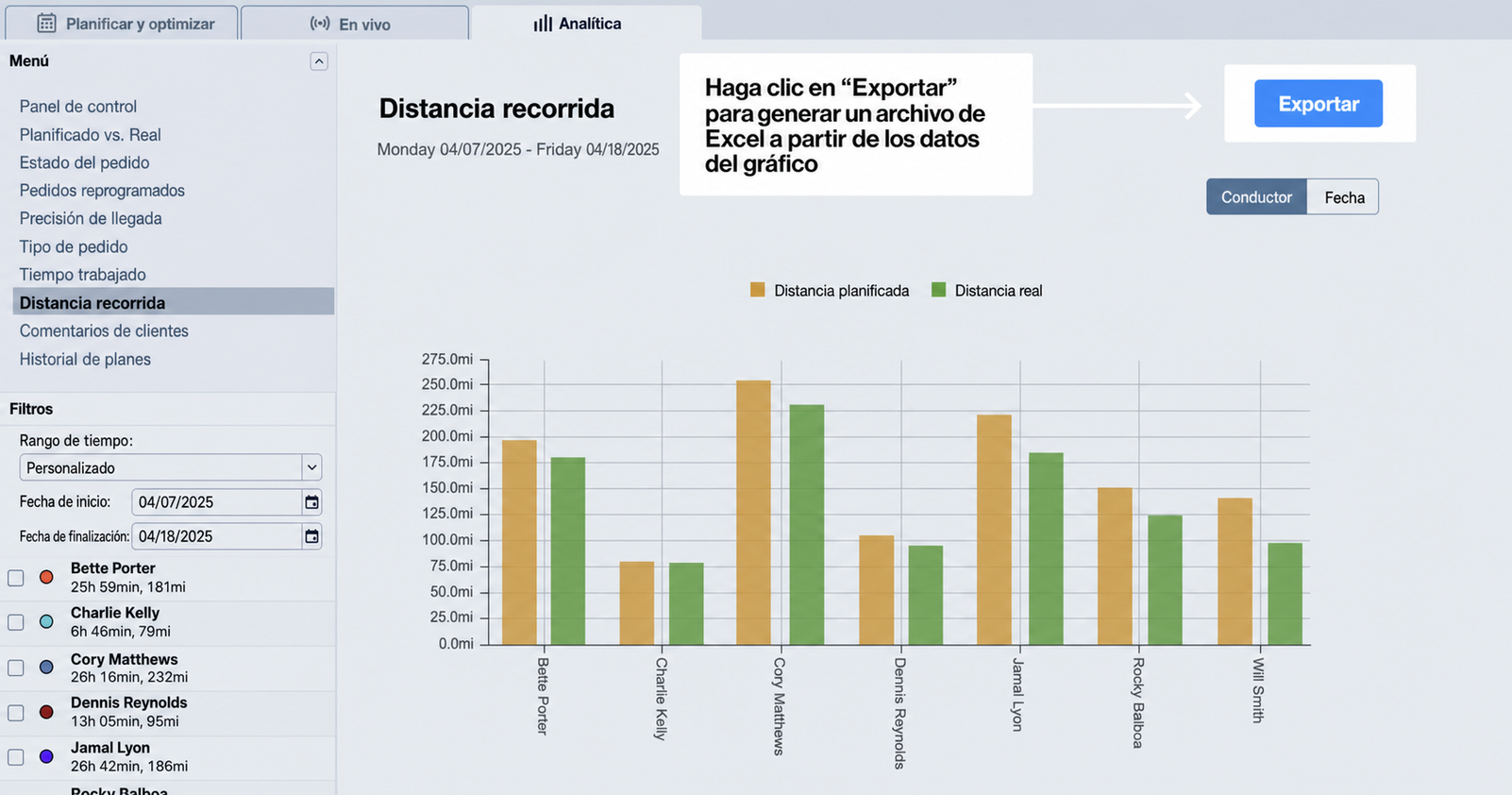Click the calendar icon in Planificar y optimizar tab

pos(46,24)
